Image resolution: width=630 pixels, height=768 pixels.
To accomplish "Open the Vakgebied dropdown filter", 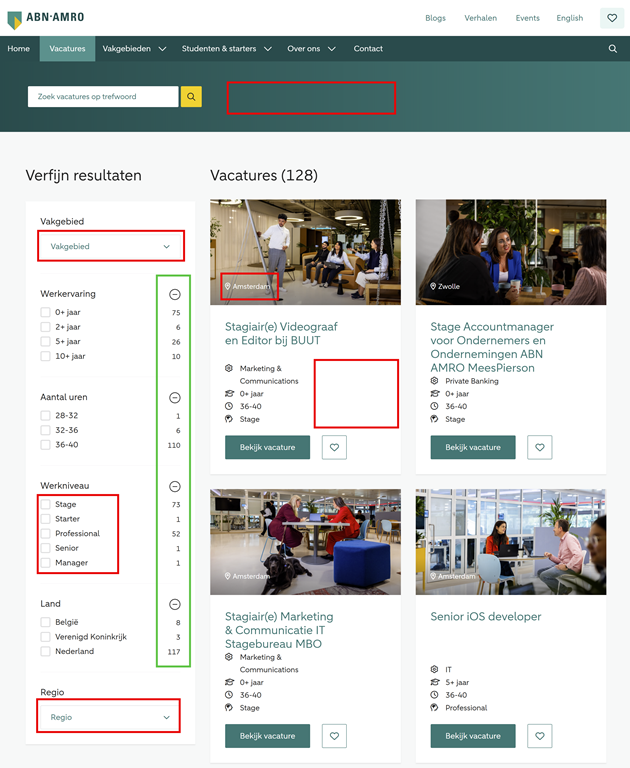I will pos(110,246).
